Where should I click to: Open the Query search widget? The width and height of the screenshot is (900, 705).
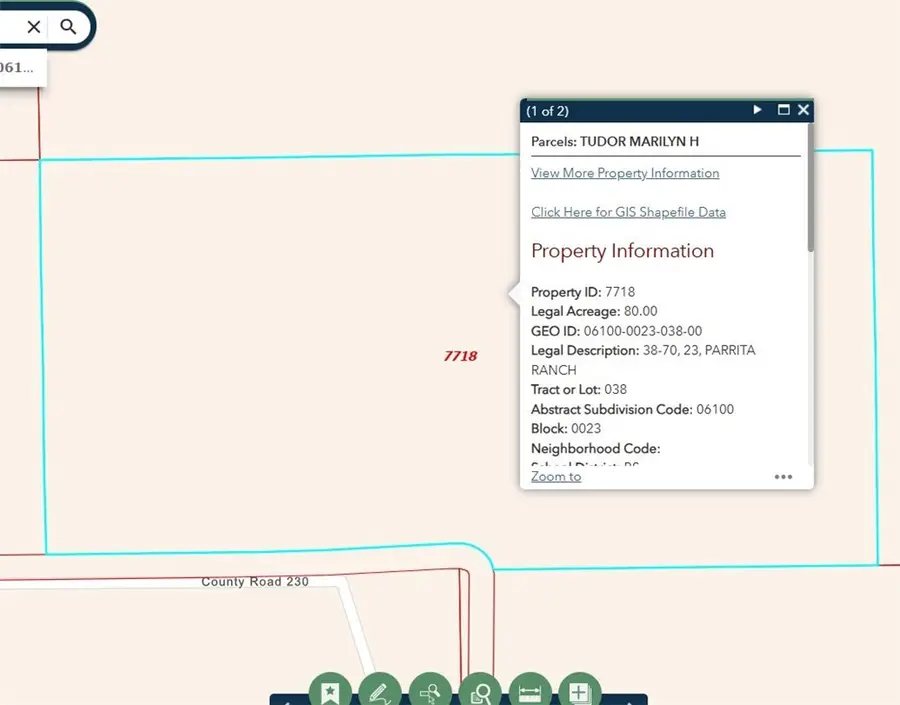pos(430,691)
